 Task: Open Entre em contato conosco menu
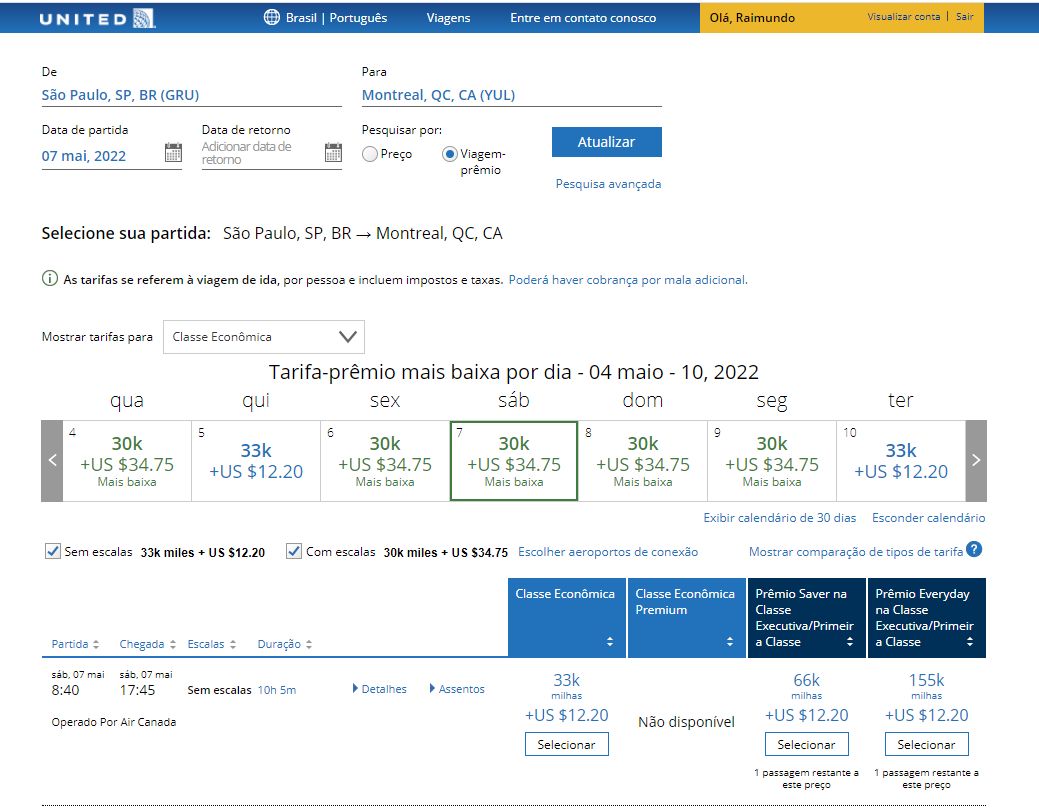583,18
